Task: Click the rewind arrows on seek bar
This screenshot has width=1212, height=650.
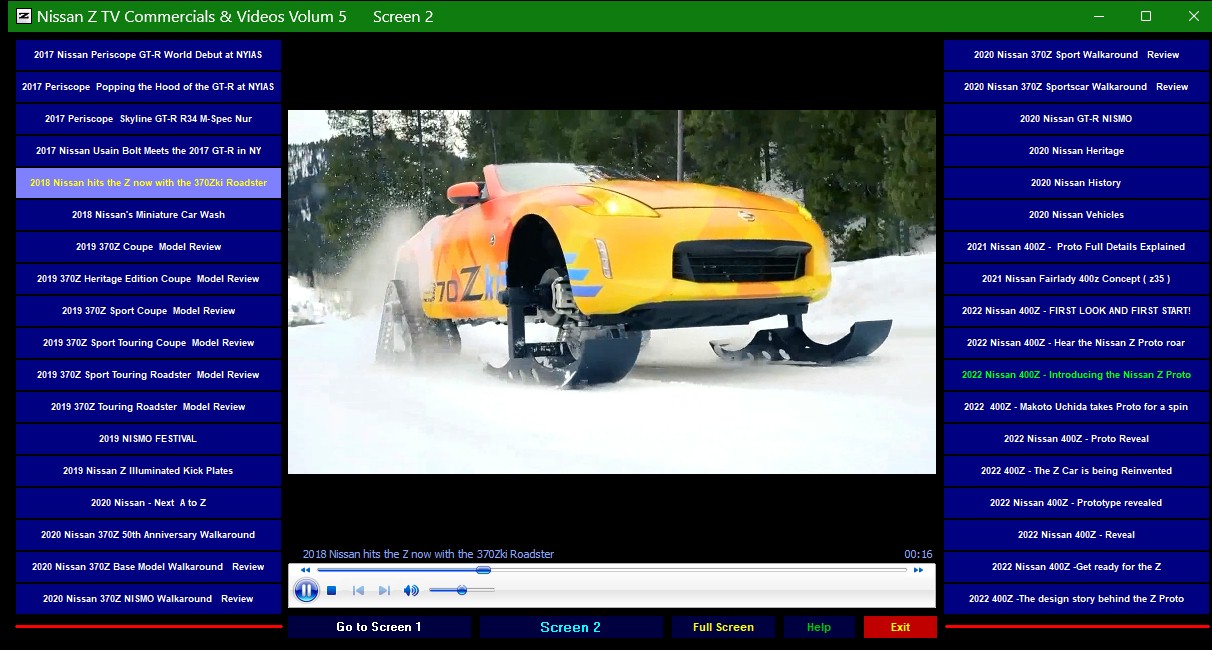Action: click(x=305, y=570)
